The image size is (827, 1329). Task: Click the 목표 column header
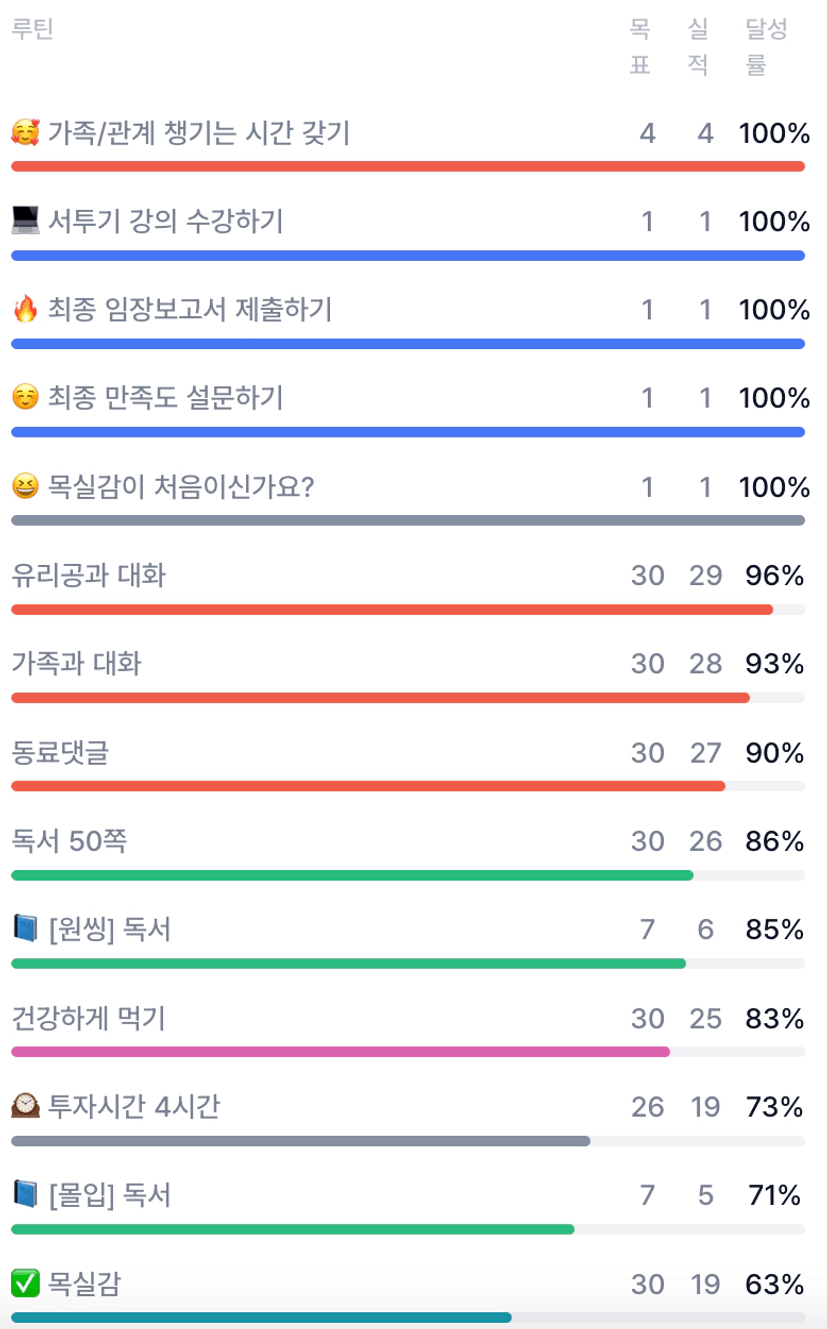tap(640, 47)
